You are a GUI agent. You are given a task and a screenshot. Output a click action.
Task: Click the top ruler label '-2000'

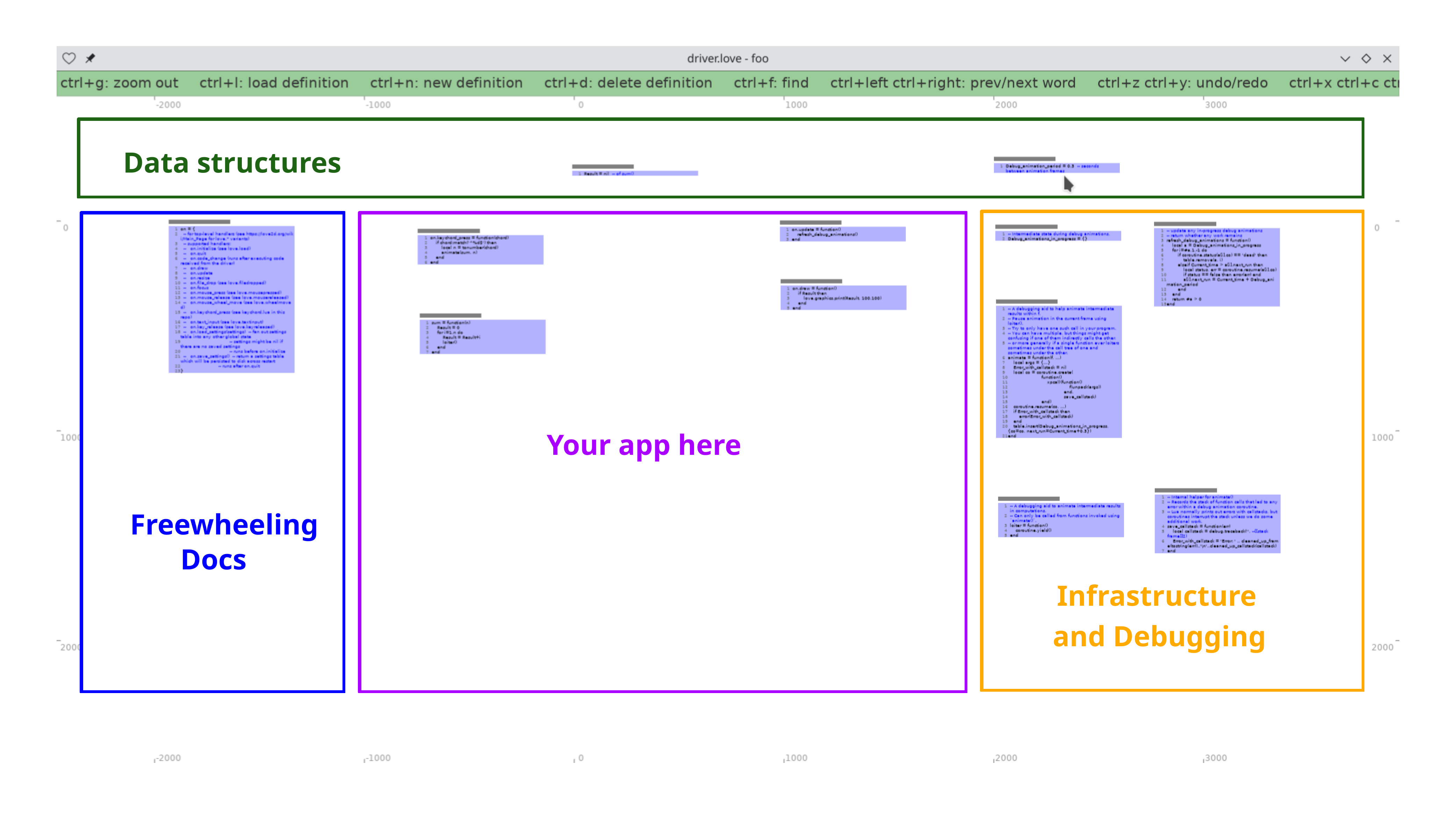pos(168,105)
